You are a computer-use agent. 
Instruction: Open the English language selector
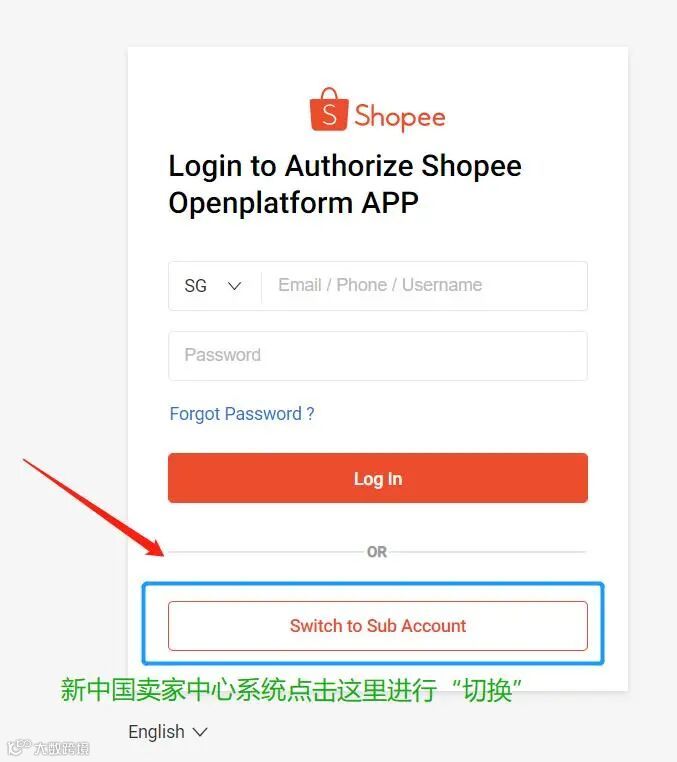click(168, 732)
